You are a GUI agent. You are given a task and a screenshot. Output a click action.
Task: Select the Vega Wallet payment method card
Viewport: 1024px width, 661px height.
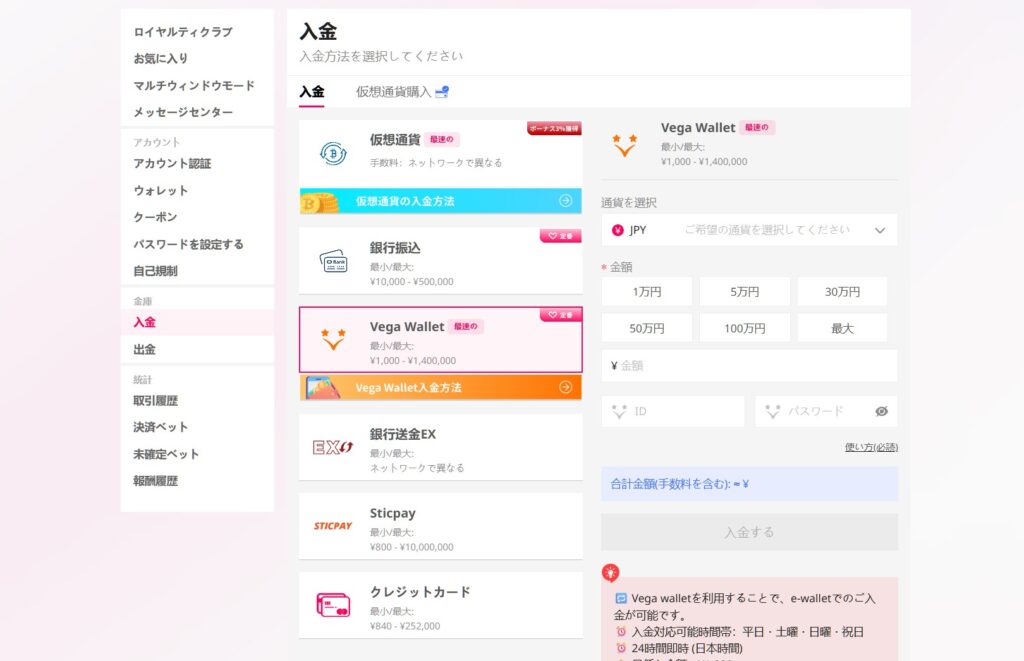coord(441,340)
